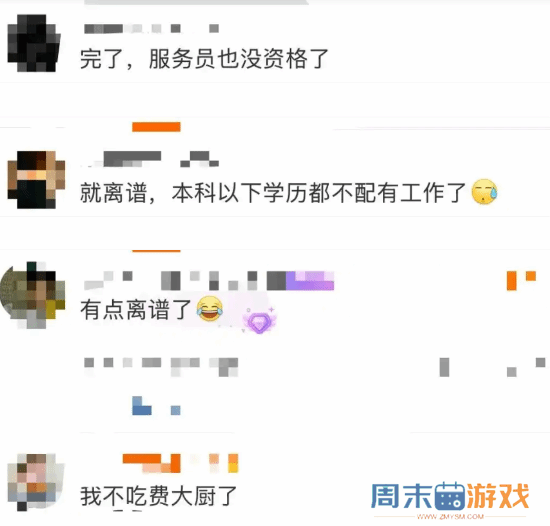Click the gray pixelated timestamp below "有点离谱了"

click(x=161, y=367)
